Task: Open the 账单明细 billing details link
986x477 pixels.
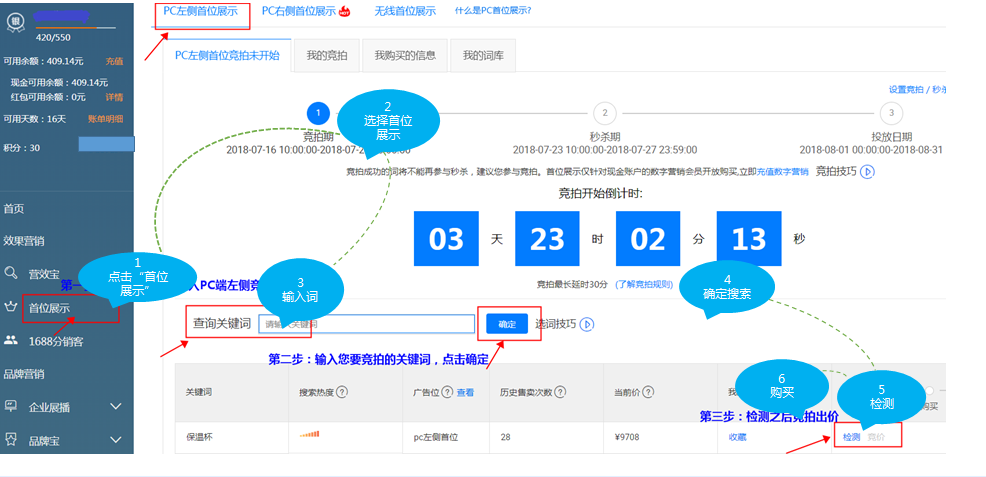Action: click(x=105, y=119)
